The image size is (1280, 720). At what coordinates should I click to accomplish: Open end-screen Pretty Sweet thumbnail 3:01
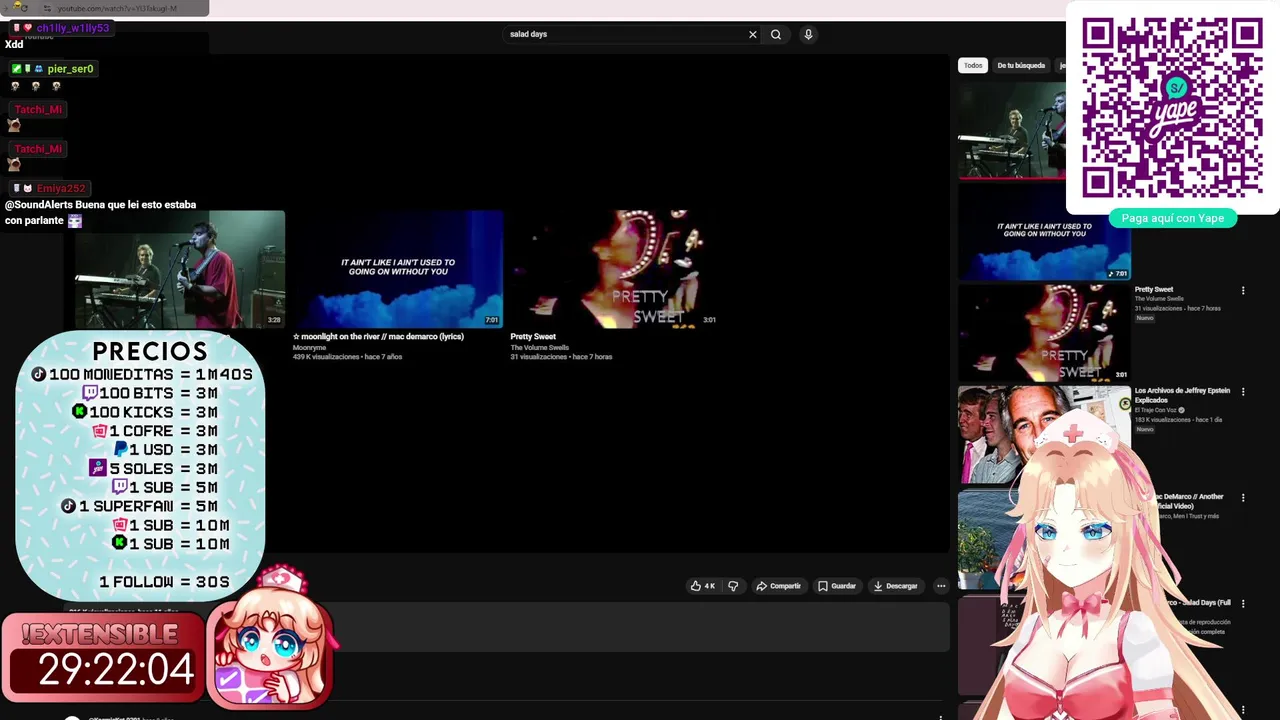click(x=614, y=269)
